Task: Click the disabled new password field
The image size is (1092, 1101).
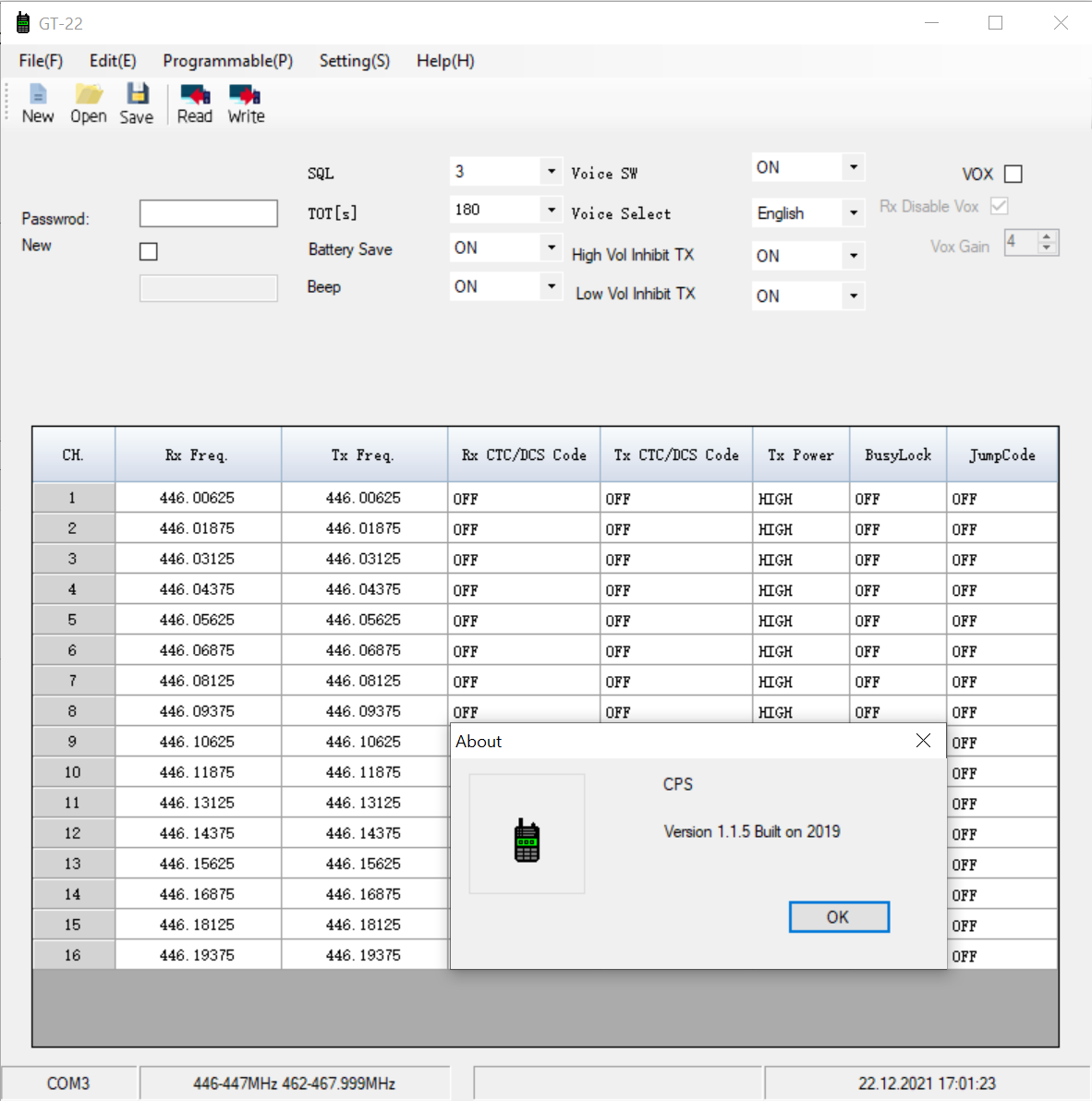Action: click(x=209, y=288)
